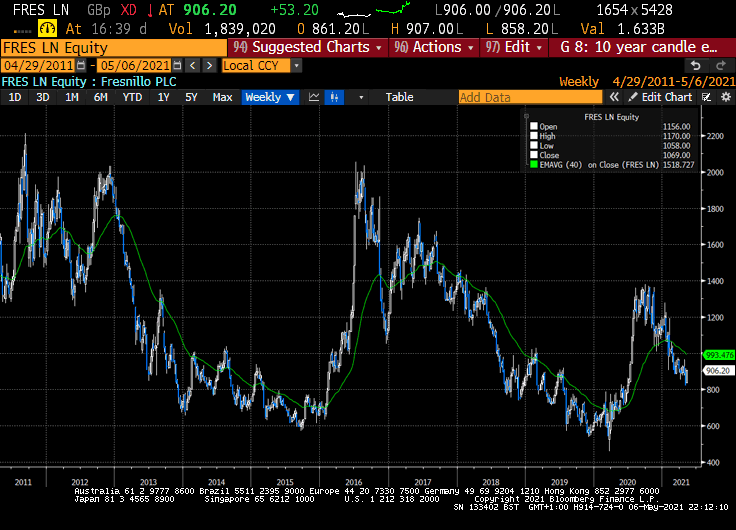
Task: Select the 1M range tab
Action: 71,97
